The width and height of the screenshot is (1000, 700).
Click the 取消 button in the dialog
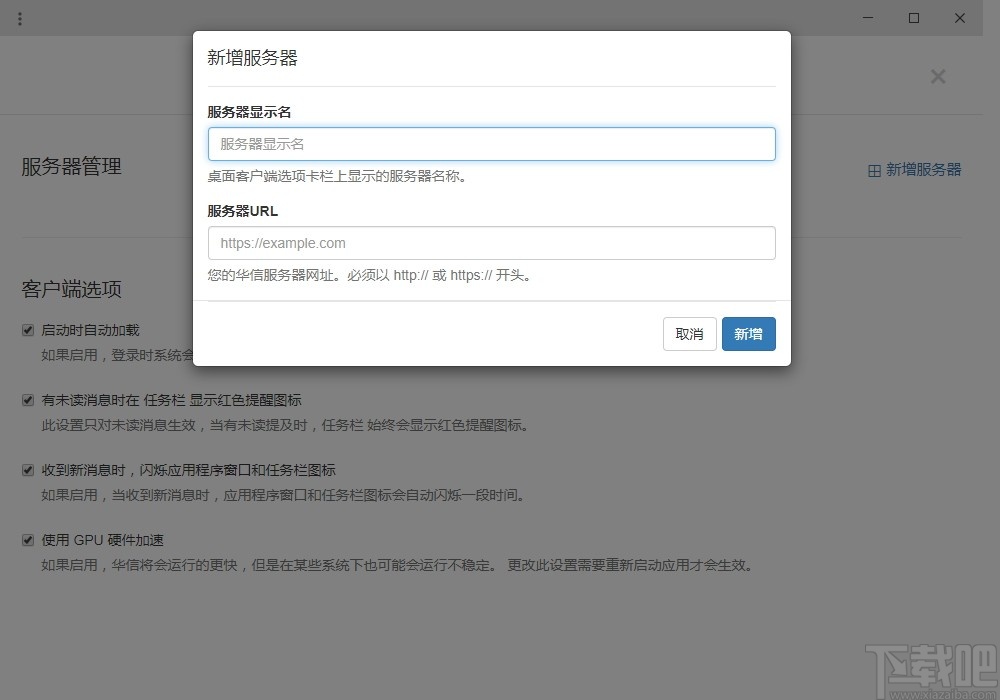tap(689, 333)
